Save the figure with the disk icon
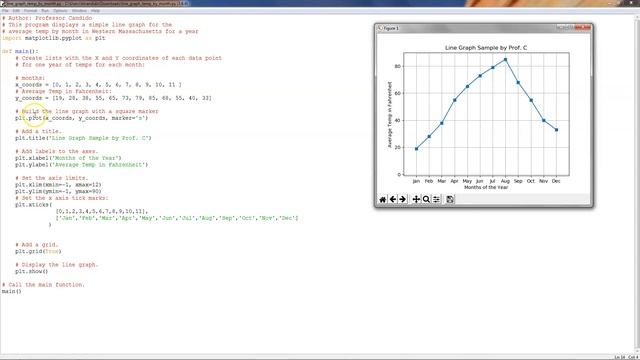Image resolution: width=640 pixels, height=360 pixels. 450,199
